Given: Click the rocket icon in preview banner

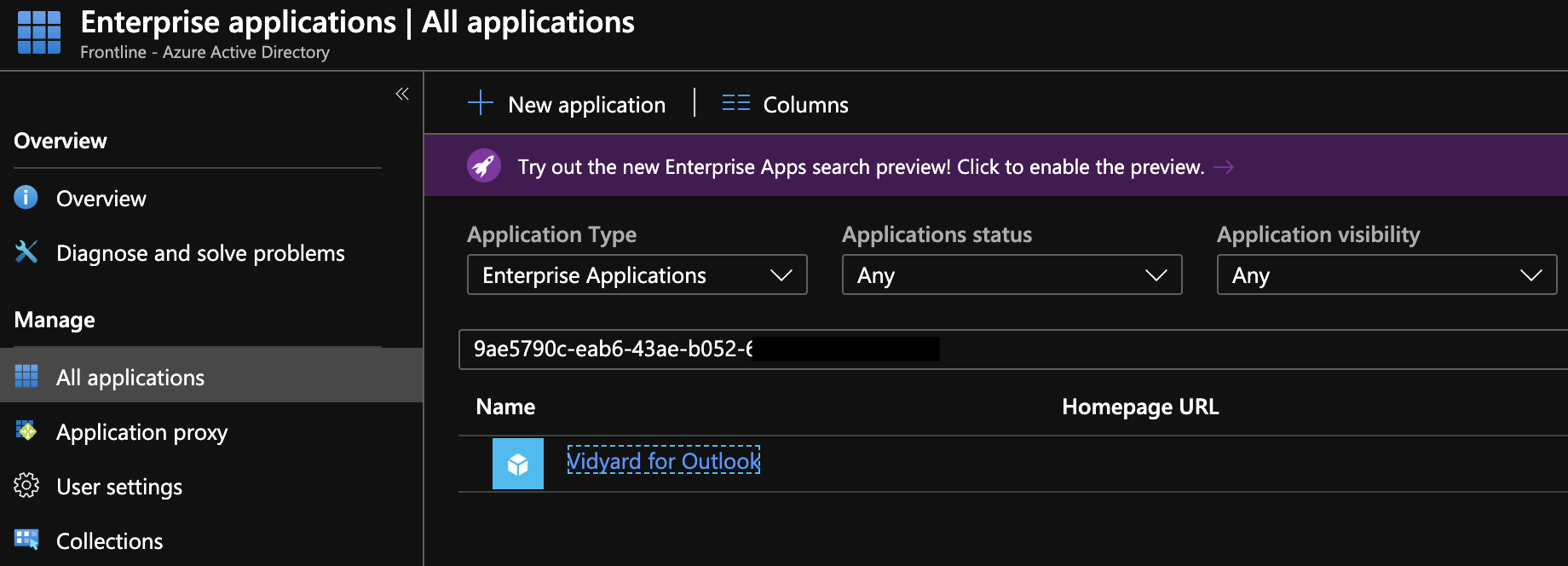Looking at the screenshot, I should click(484, 165).
